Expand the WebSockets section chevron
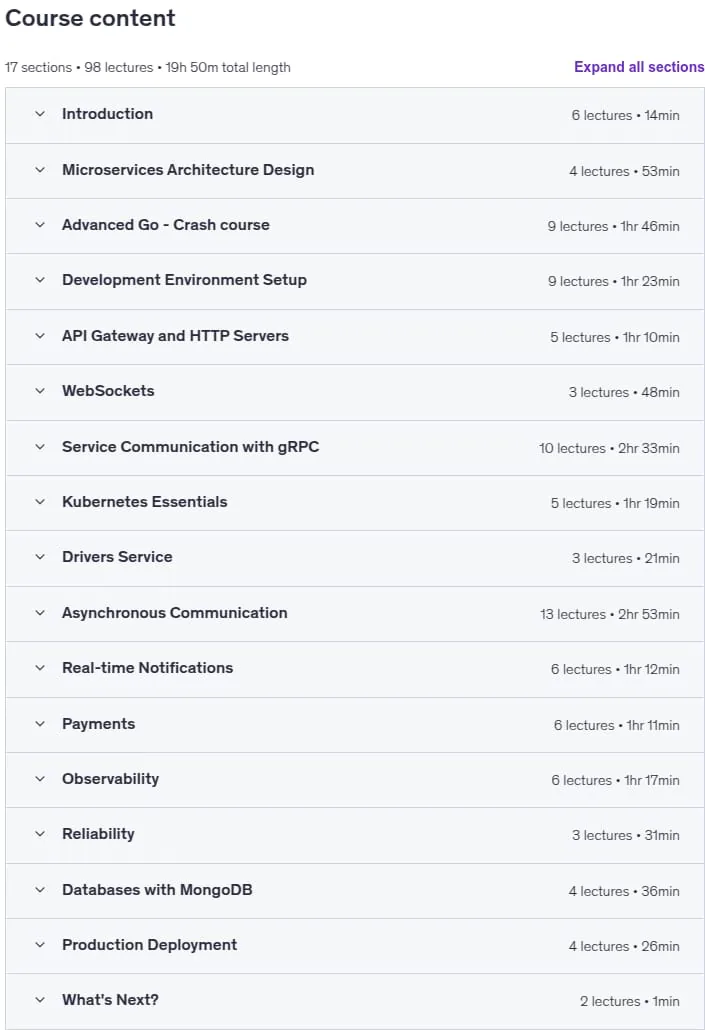The width and height of the screenshot is (705, 1030). pyautogui.click(x=40, y=391)
